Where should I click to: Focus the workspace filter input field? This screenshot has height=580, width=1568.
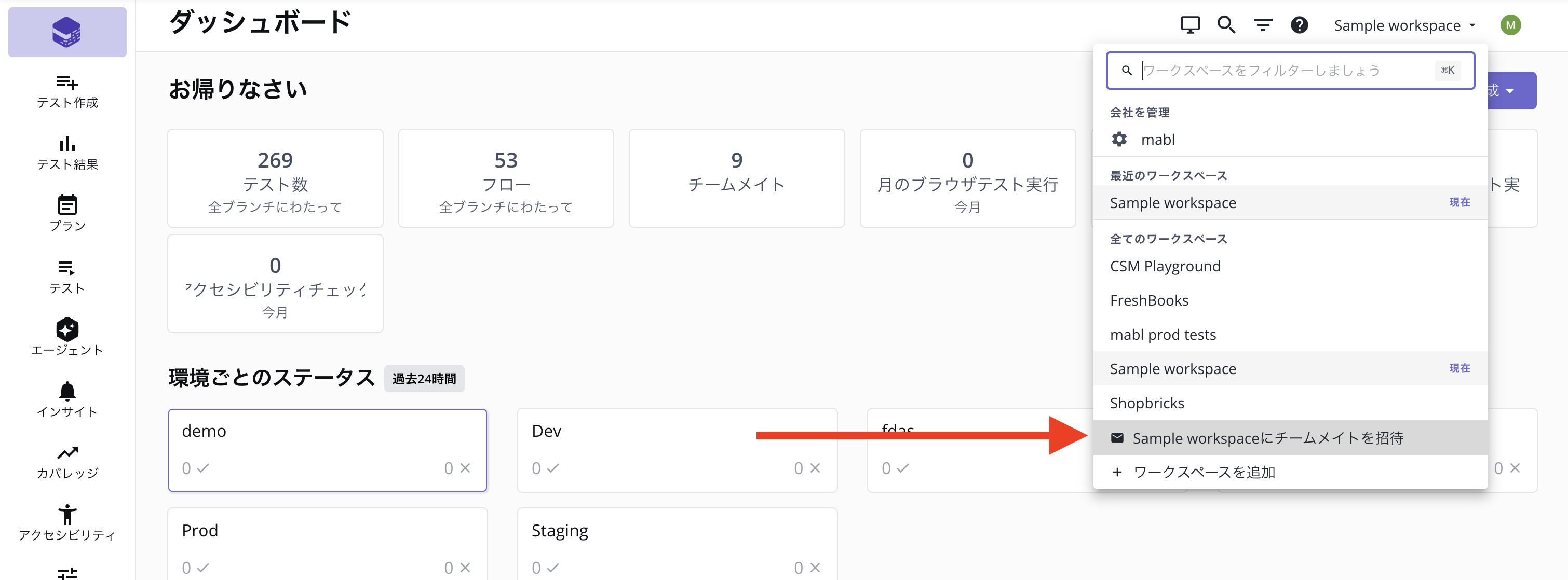(x=1290, y=71)
